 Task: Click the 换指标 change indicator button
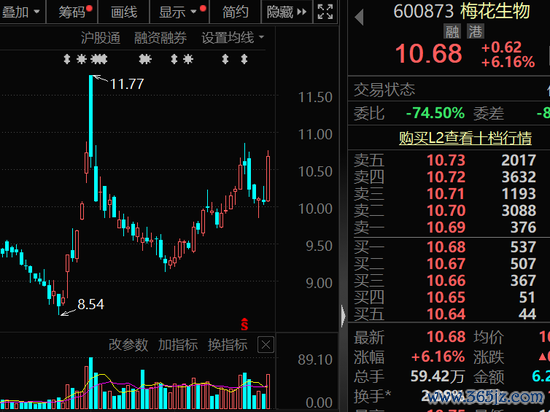(228, 345)
